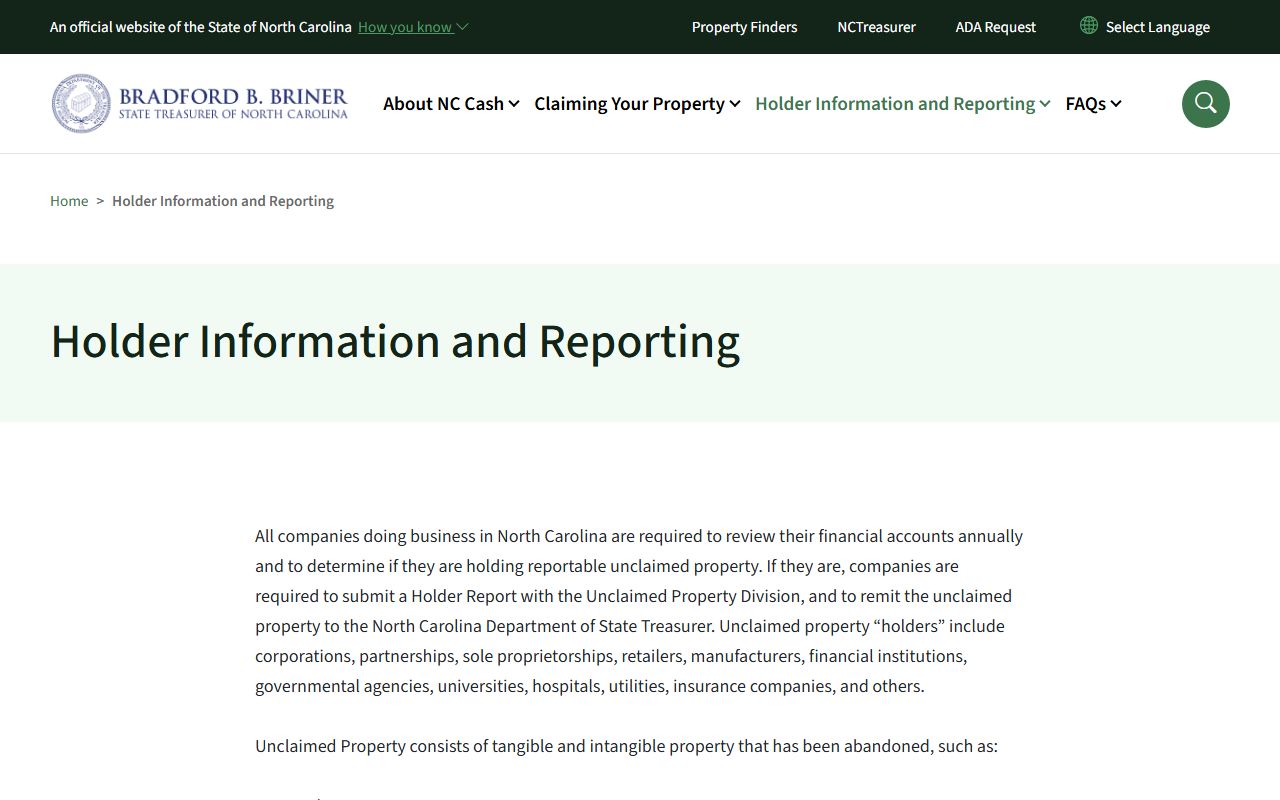Expand the FAQs menu
Viewport: 1280px width, 800px height.
1093,103
